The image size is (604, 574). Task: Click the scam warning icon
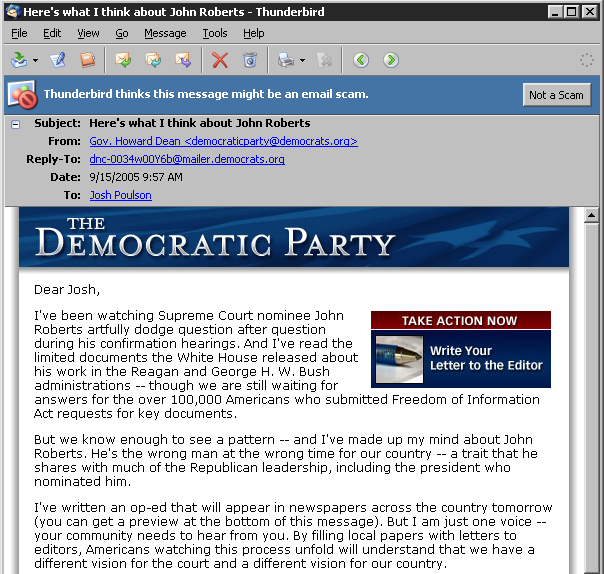[22, 94]
